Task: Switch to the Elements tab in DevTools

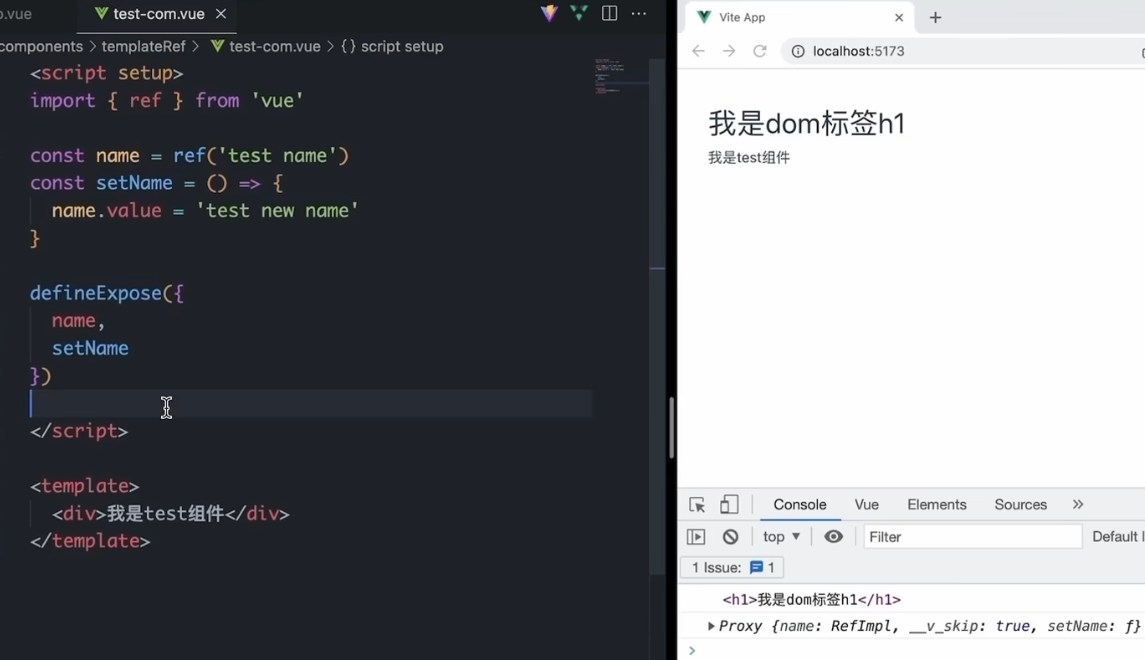Action: point(936,504)
